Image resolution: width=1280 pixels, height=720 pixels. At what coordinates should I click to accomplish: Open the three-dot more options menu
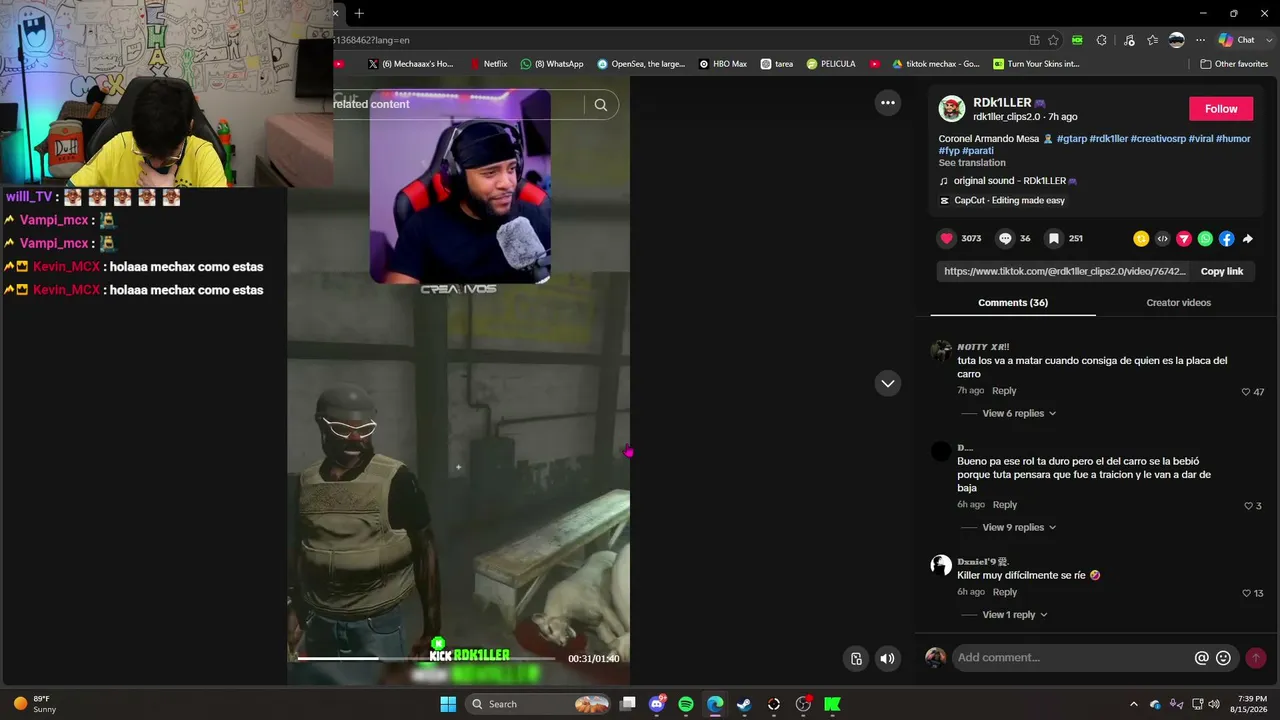coord(887,103)
